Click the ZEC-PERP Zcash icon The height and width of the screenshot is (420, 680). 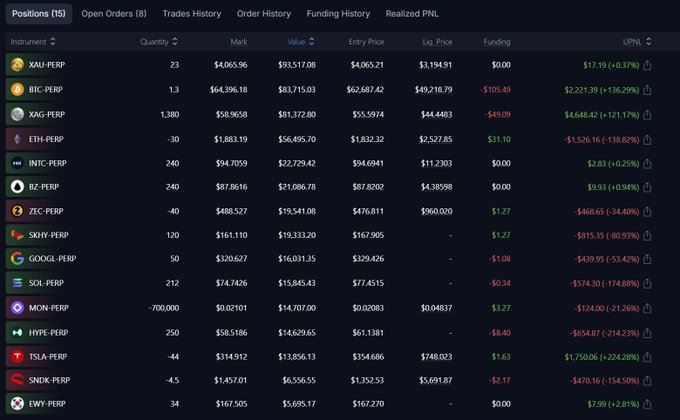pyautogui.click(x=17, y=211)
